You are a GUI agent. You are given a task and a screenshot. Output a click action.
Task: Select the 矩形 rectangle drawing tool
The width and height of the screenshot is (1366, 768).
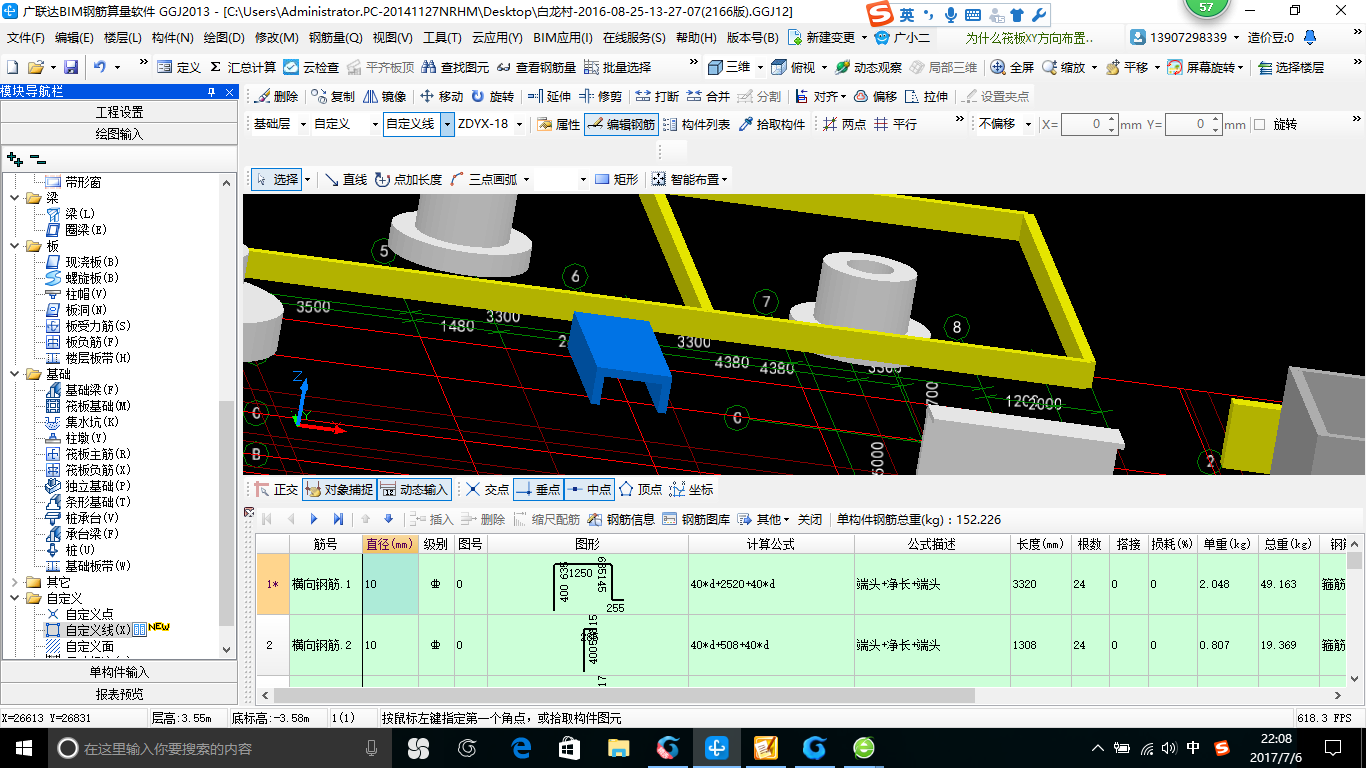616,180
